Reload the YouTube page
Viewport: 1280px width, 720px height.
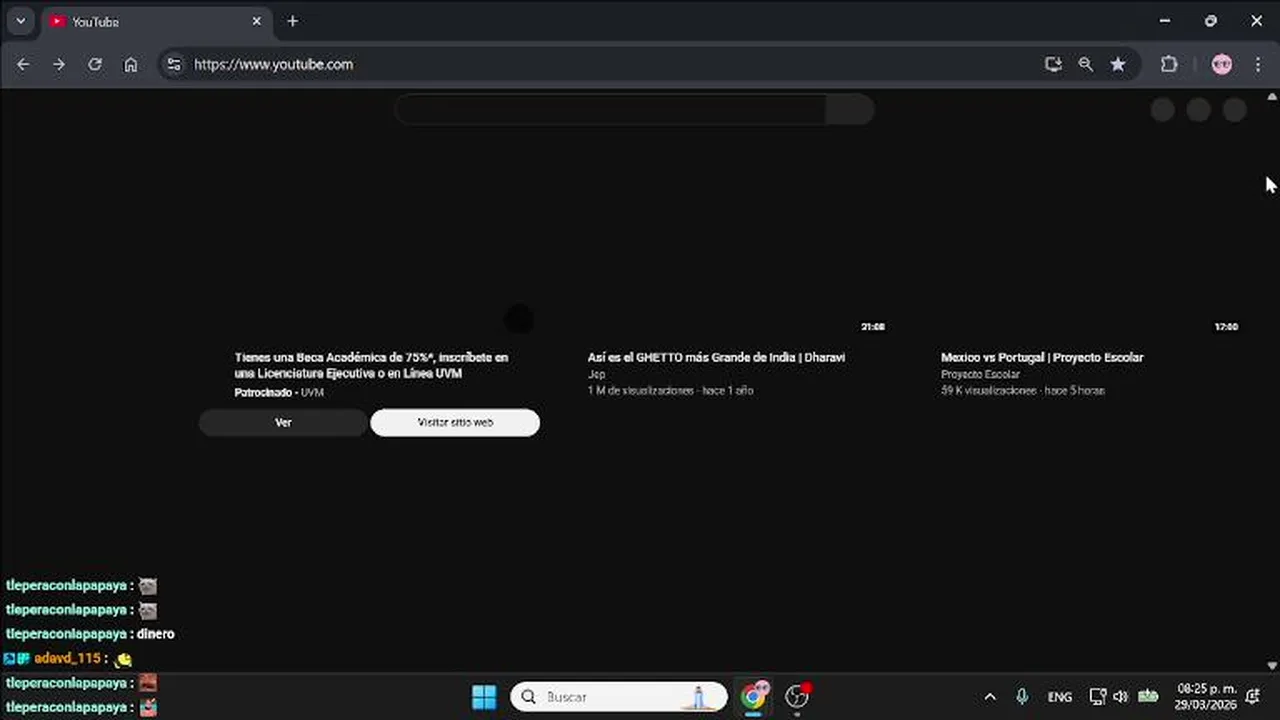pos(95,64)
